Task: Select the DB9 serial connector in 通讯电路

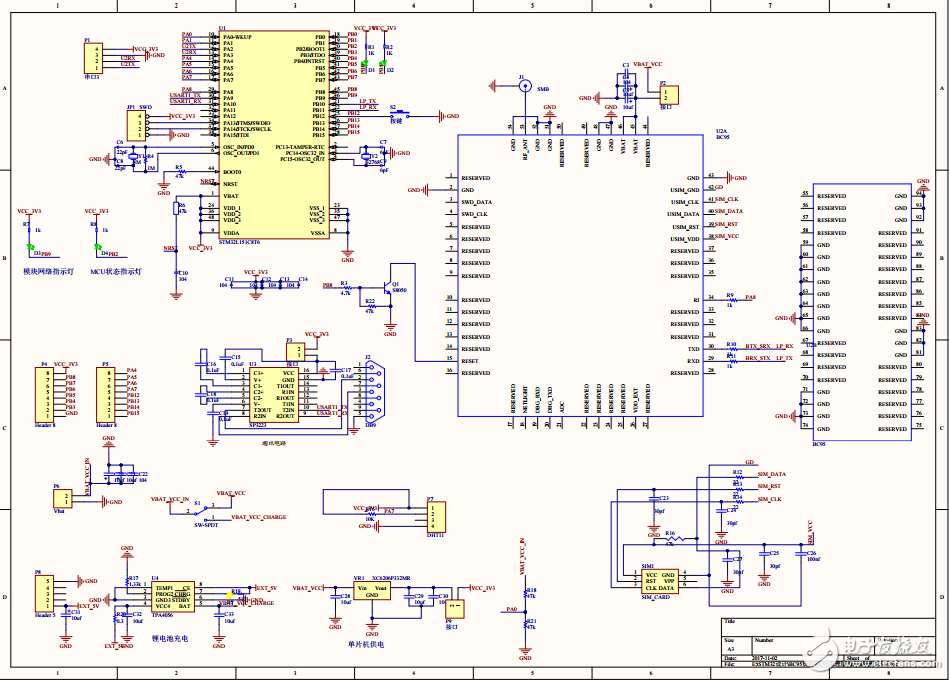Action: point(375,390)
